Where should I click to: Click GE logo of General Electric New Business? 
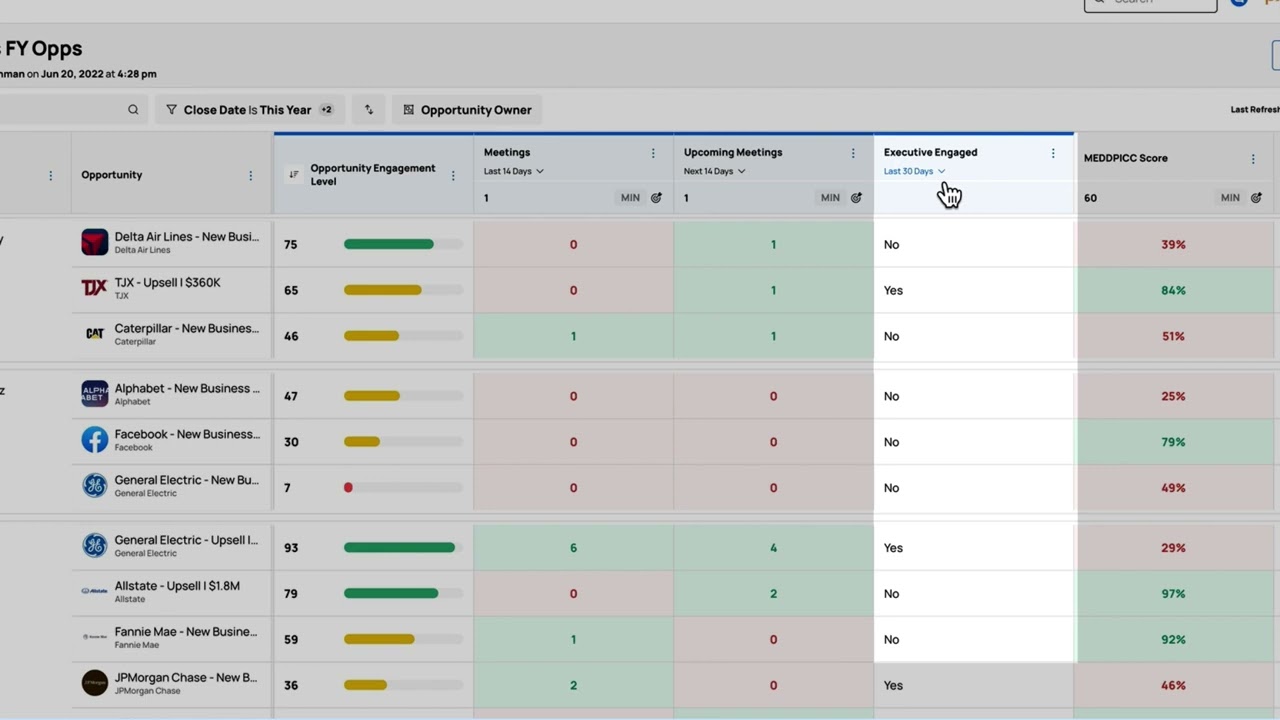pyautogui.click(x=95, y=486)
